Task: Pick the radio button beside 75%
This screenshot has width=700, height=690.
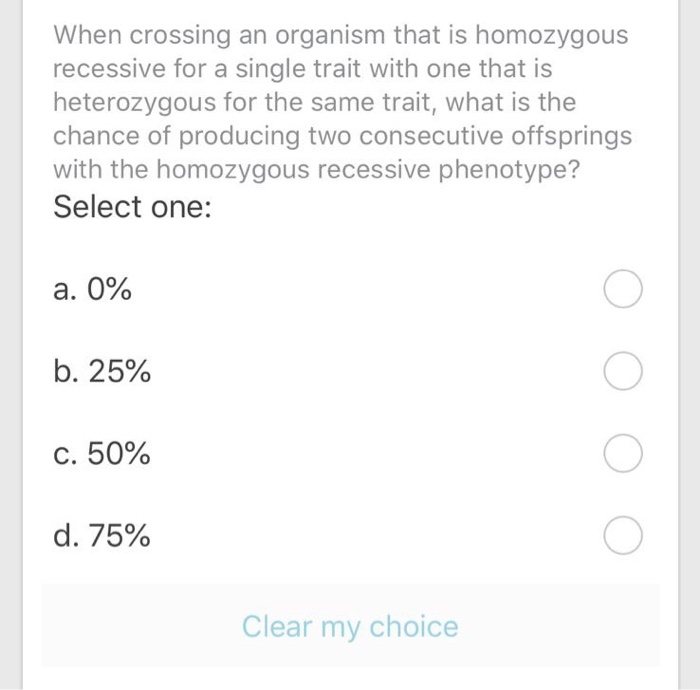Action: (623, 535)
